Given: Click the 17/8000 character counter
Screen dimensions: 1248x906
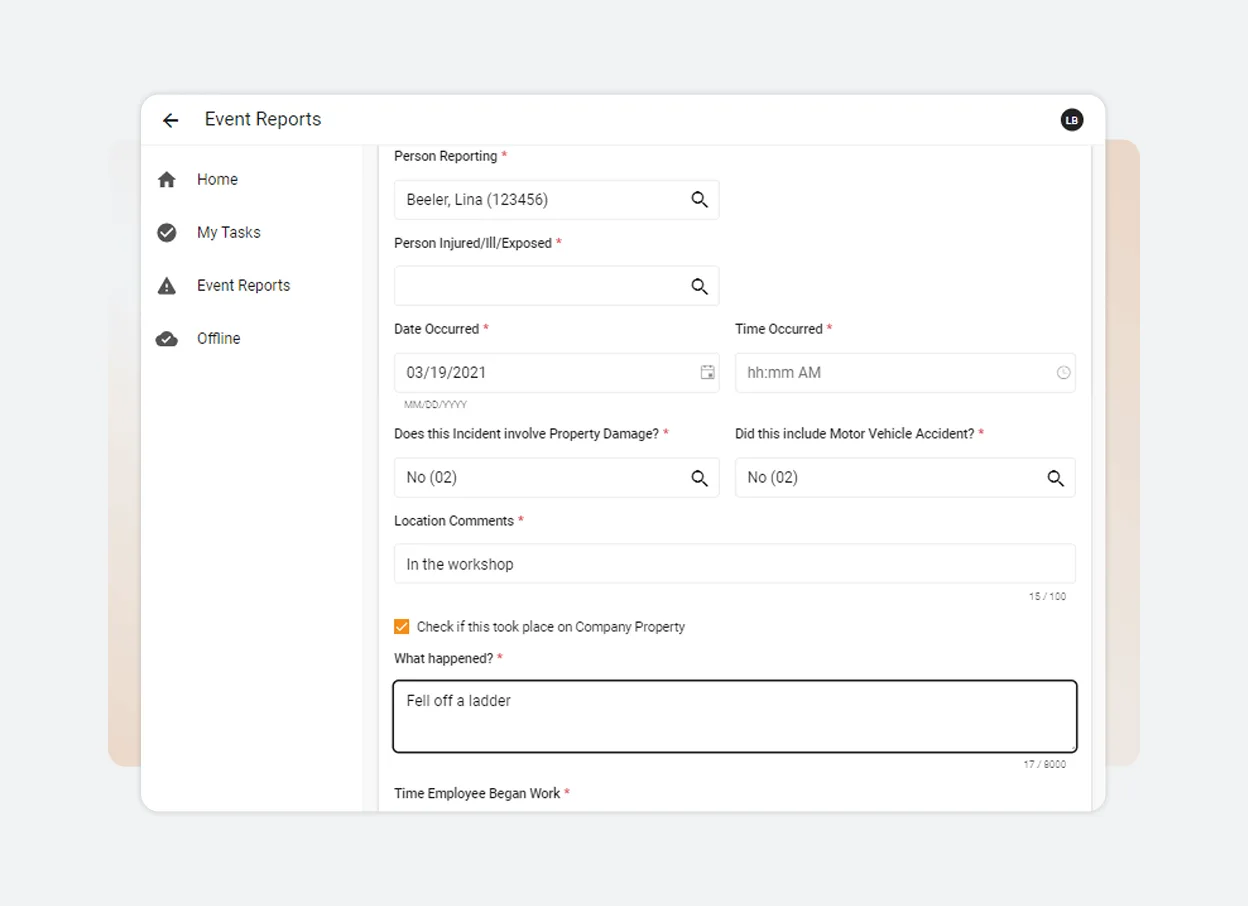Looking at the screenshot, I should coord(1047,764).
